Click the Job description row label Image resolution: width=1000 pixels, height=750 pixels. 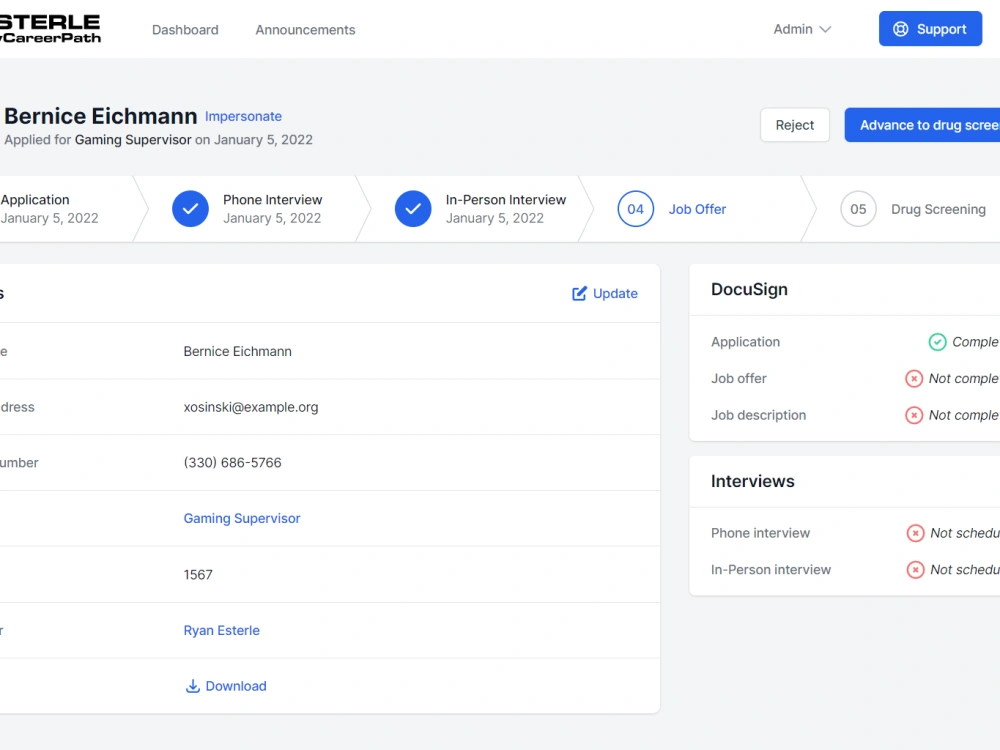[758, 415]
